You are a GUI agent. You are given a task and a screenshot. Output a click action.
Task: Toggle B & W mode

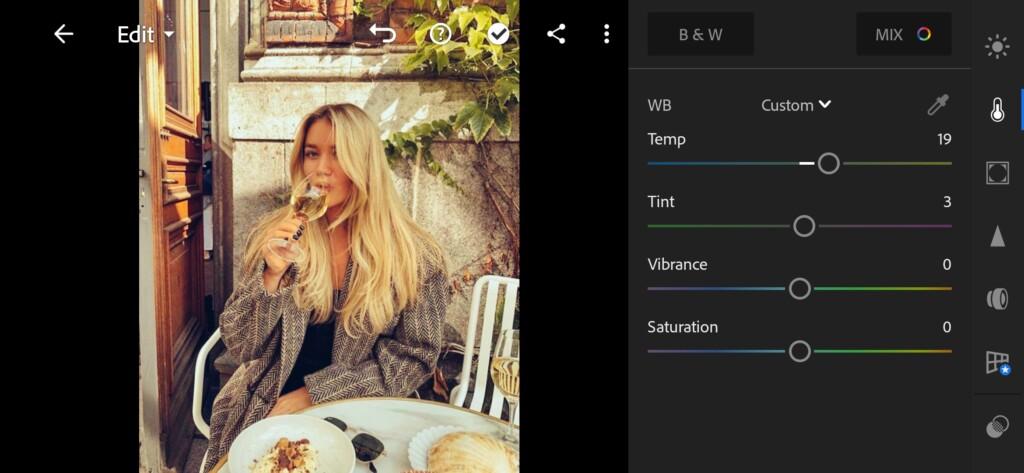tap(701, 34)
